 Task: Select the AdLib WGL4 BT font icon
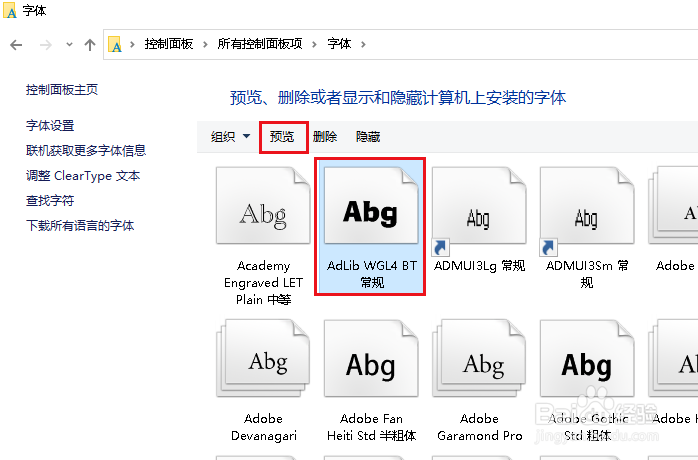pos(371,205)
